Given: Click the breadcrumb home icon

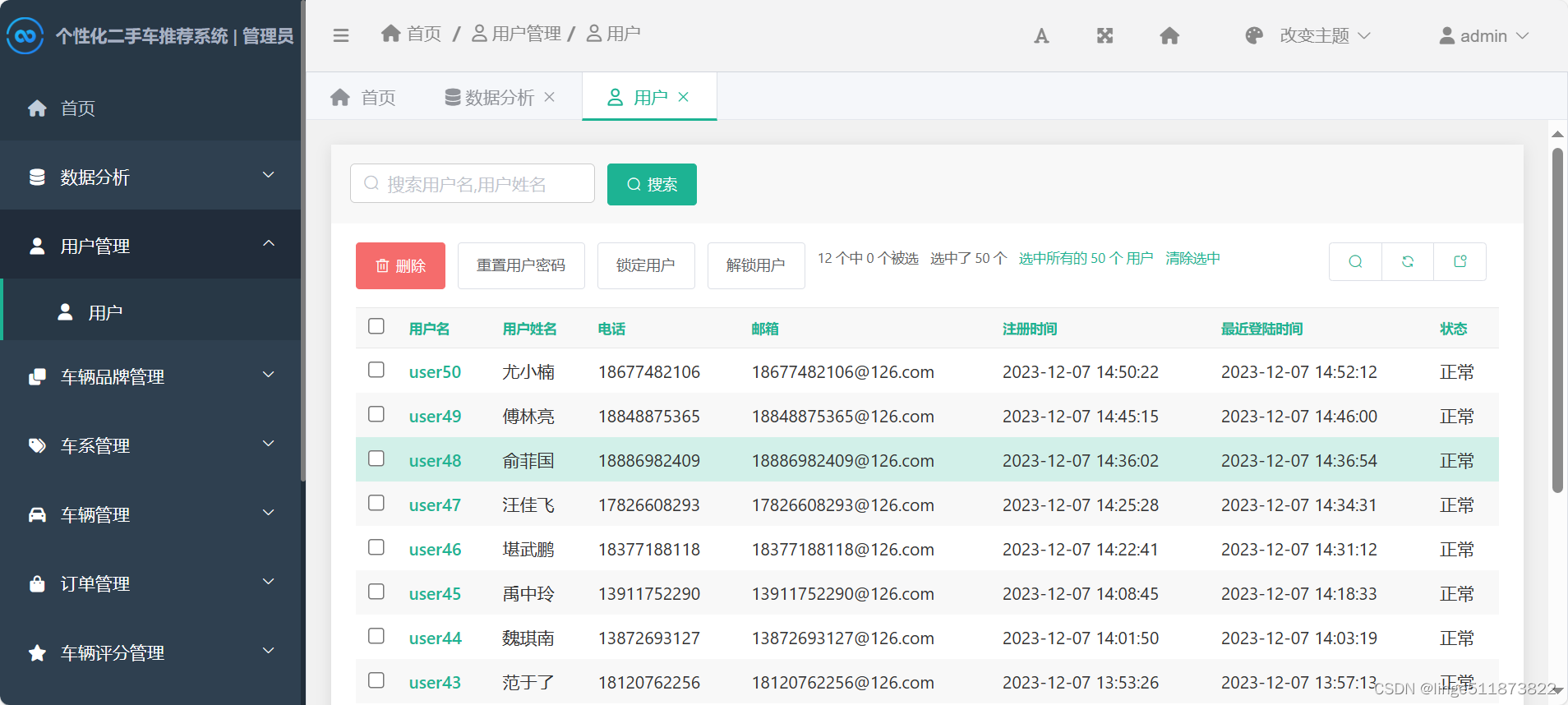Looking at the screenshot, I should pyautogui.click(x=391, y=33).
